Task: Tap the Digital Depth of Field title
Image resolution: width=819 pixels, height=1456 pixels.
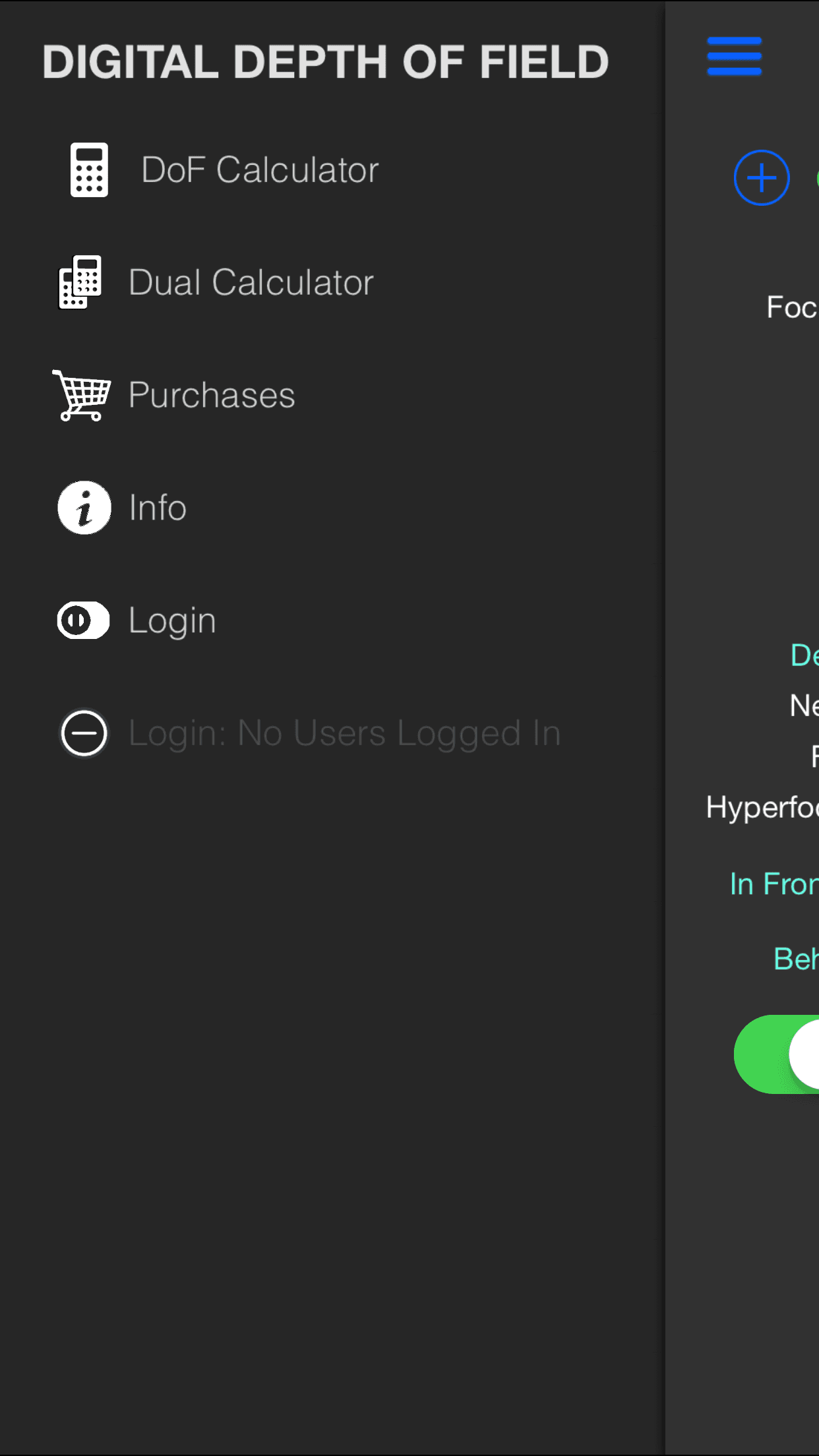Action: 325,61
